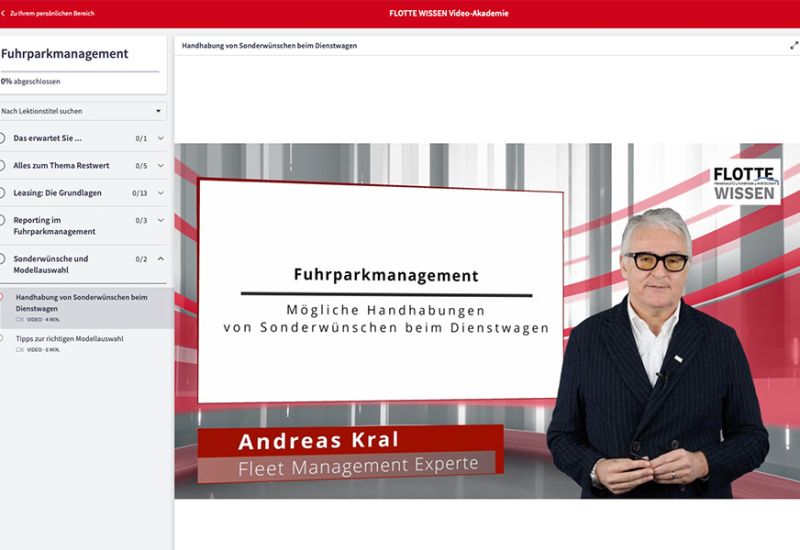
Task: Click the 'FLOTTE WISSEN Video-Akademie' header title
Action: click(449, 13)
